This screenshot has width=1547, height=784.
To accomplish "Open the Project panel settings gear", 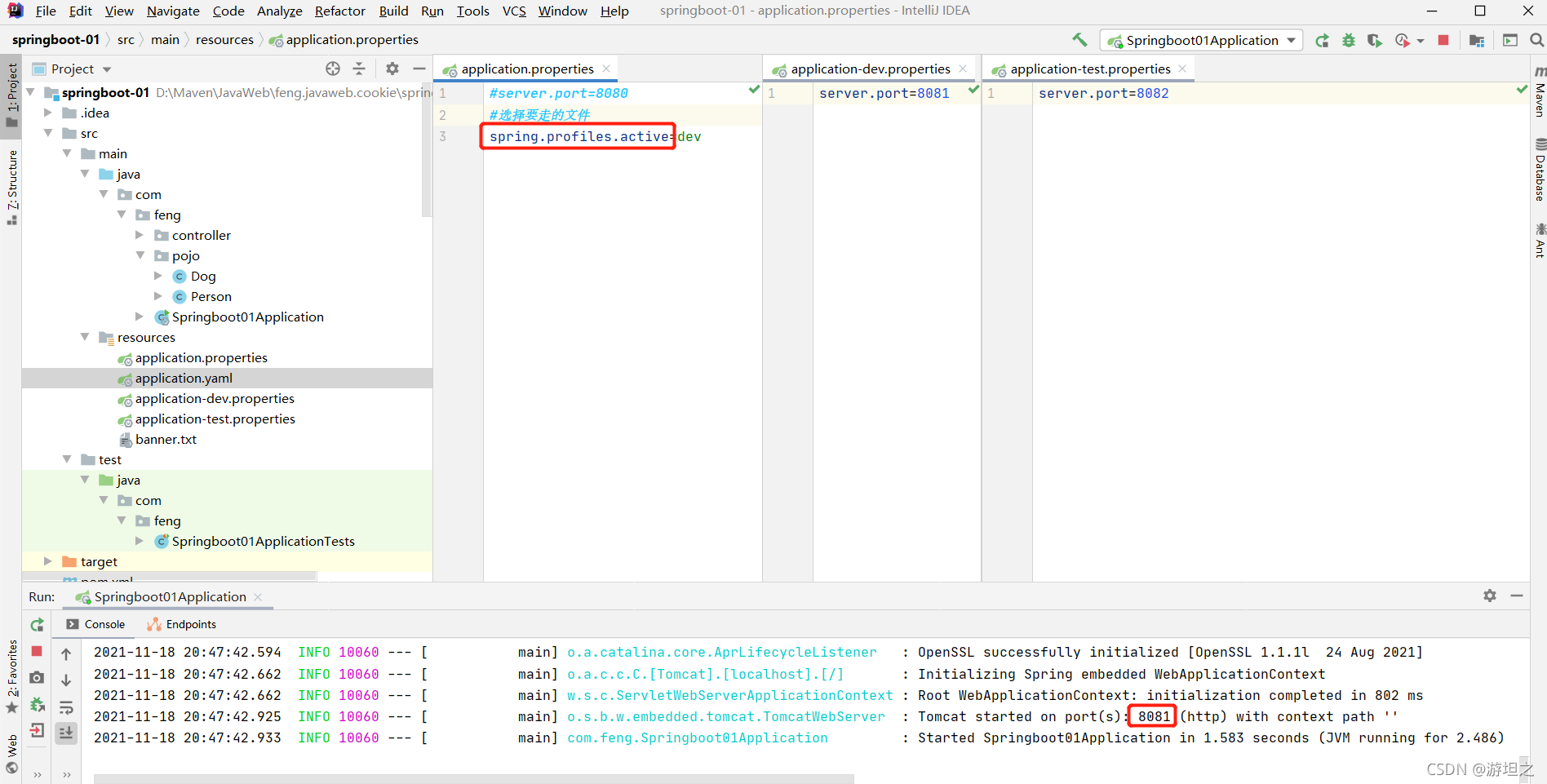I will coord(392,69).
